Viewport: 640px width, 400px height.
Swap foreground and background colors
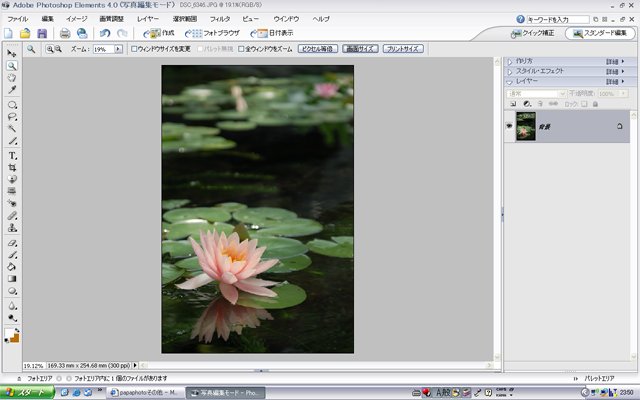point(17,330)
